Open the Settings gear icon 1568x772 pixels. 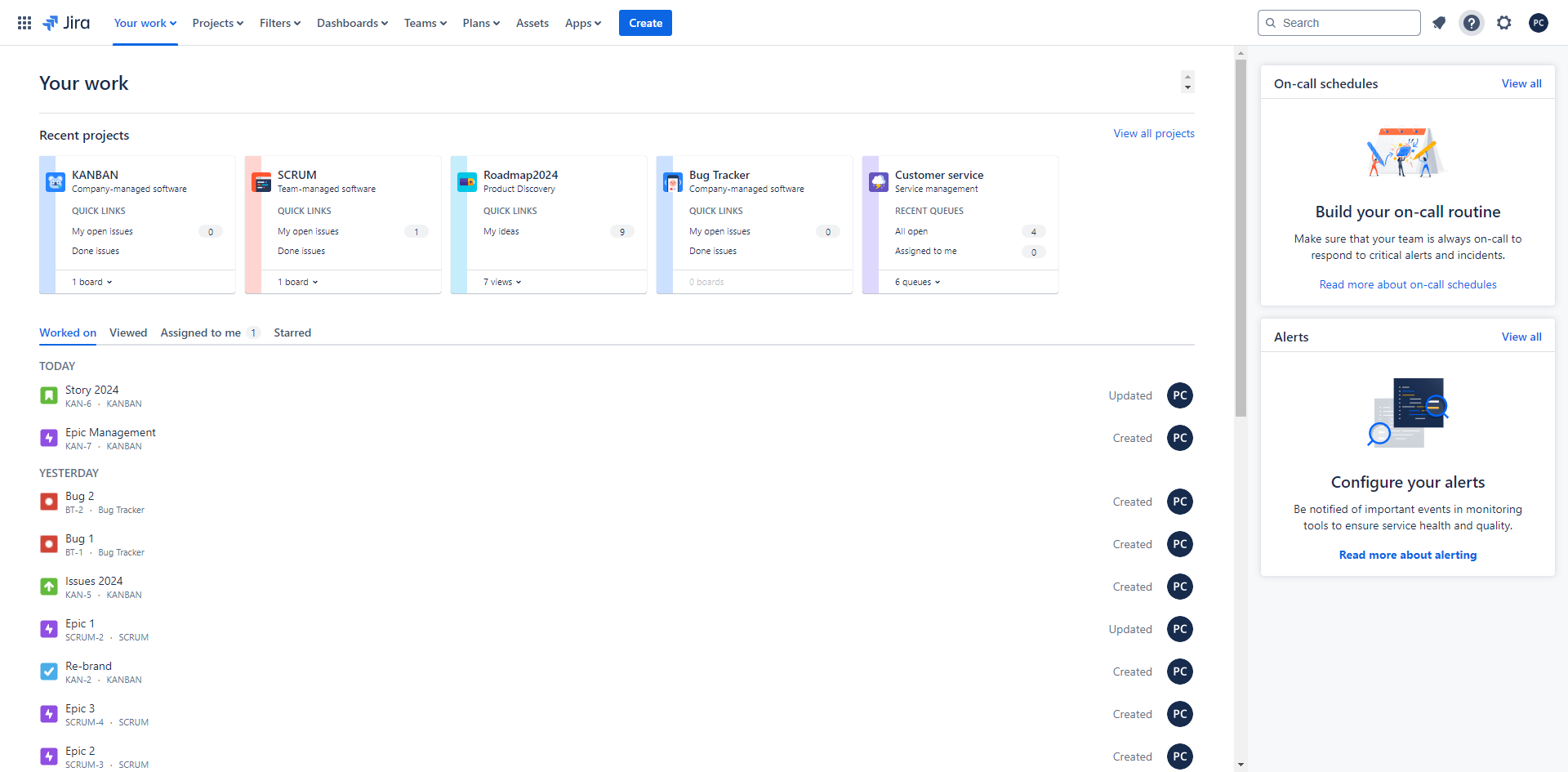1504,23
